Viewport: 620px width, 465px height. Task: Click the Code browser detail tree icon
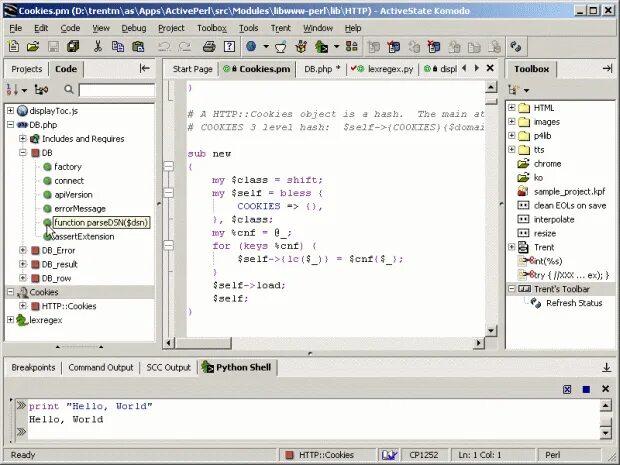pos(41,90)
